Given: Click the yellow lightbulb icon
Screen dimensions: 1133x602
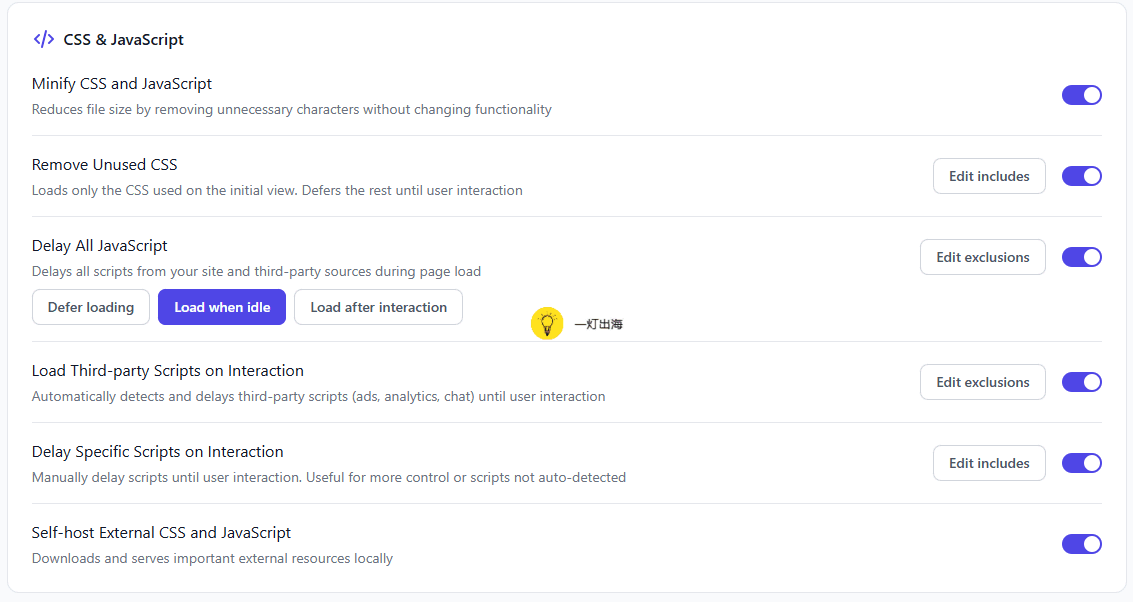Looking at the screenshot, I should 547,323.
